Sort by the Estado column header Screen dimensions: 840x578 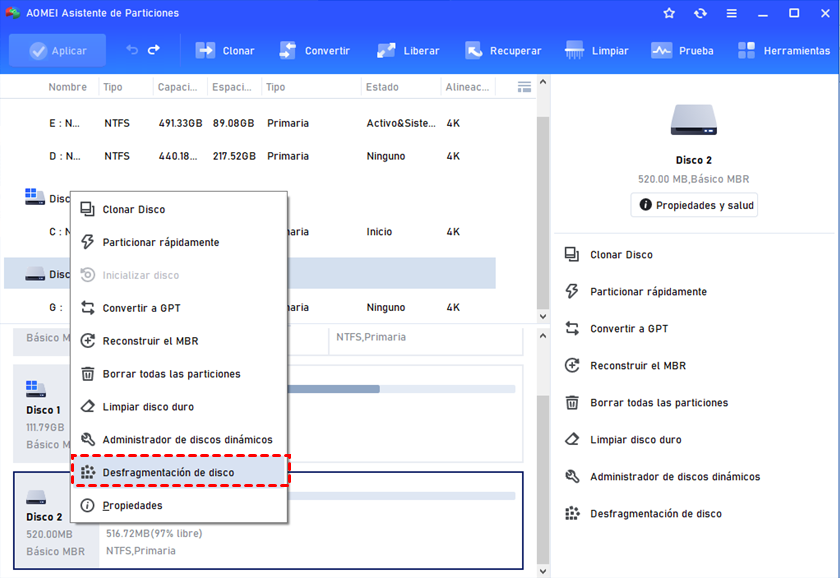(382, 87)
